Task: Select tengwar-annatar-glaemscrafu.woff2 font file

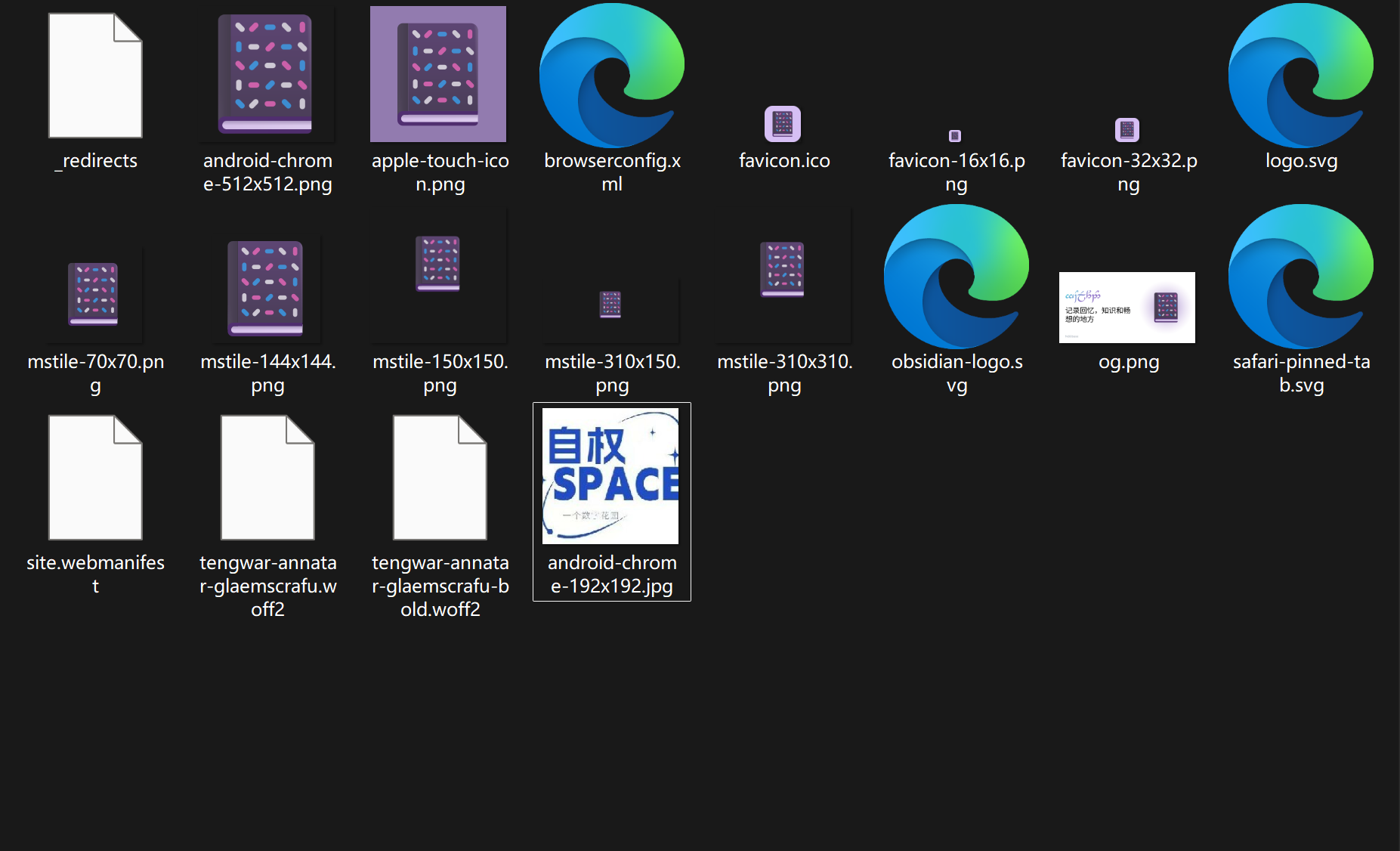Action: pyautogui.click(x=267, y=478)
